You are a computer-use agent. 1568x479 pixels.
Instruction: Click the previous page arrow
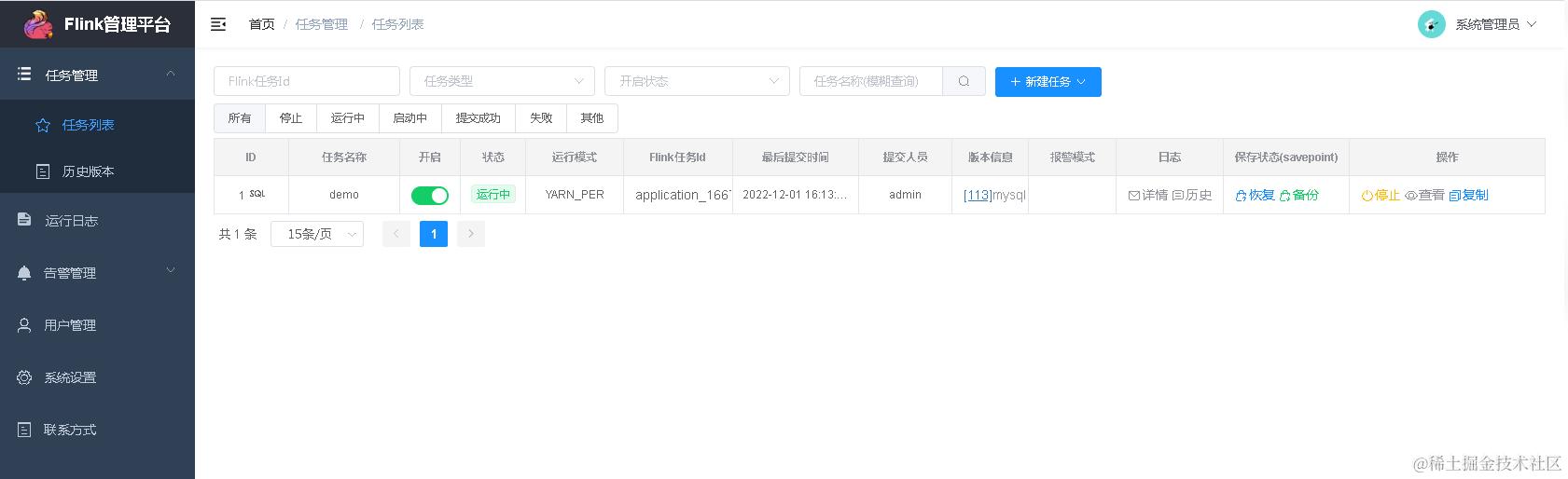tap(396, 234)
